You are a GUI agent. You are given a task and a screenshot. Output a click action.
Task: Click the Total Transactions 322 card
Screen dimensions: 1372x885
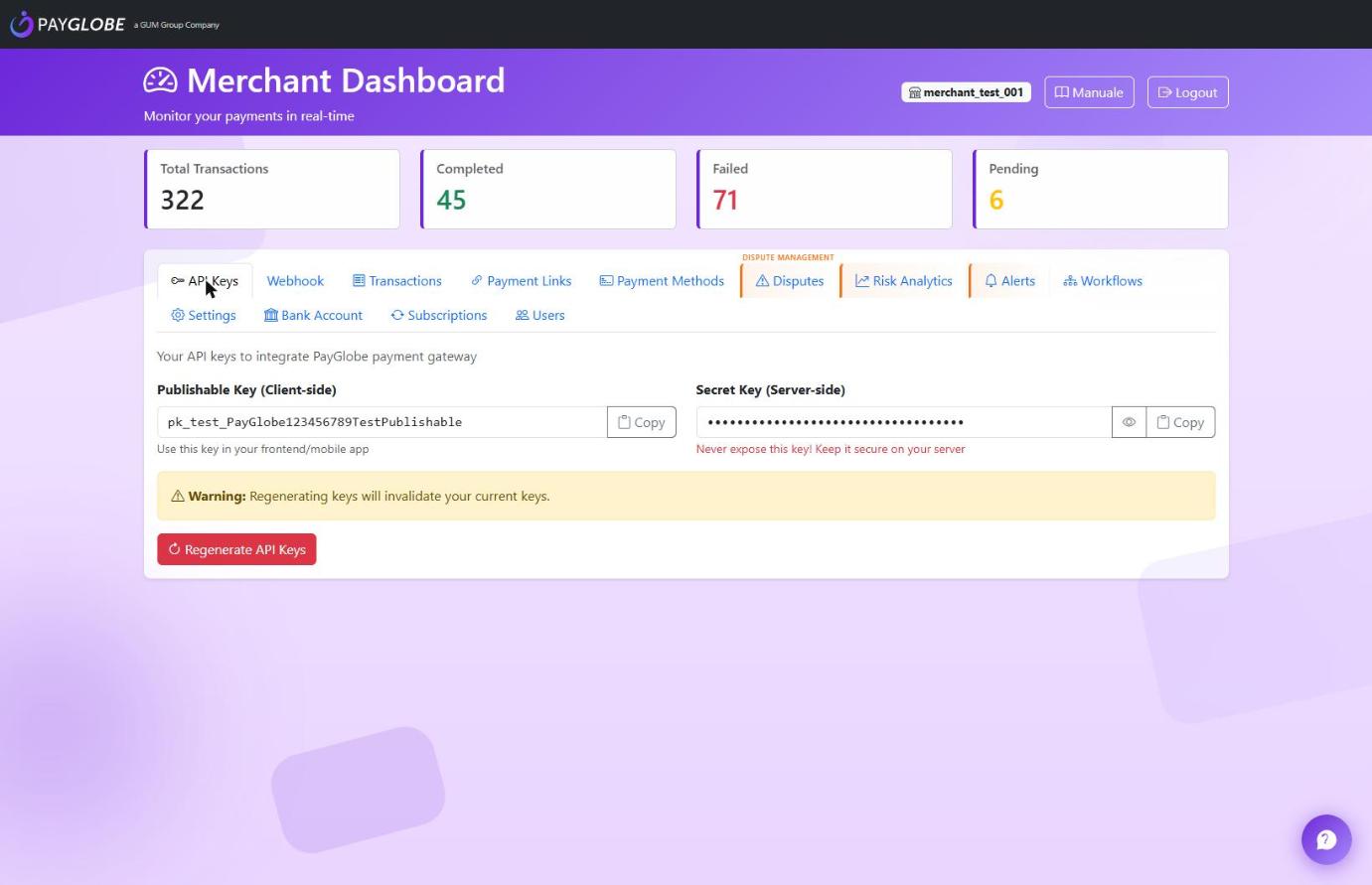(272, 189)
